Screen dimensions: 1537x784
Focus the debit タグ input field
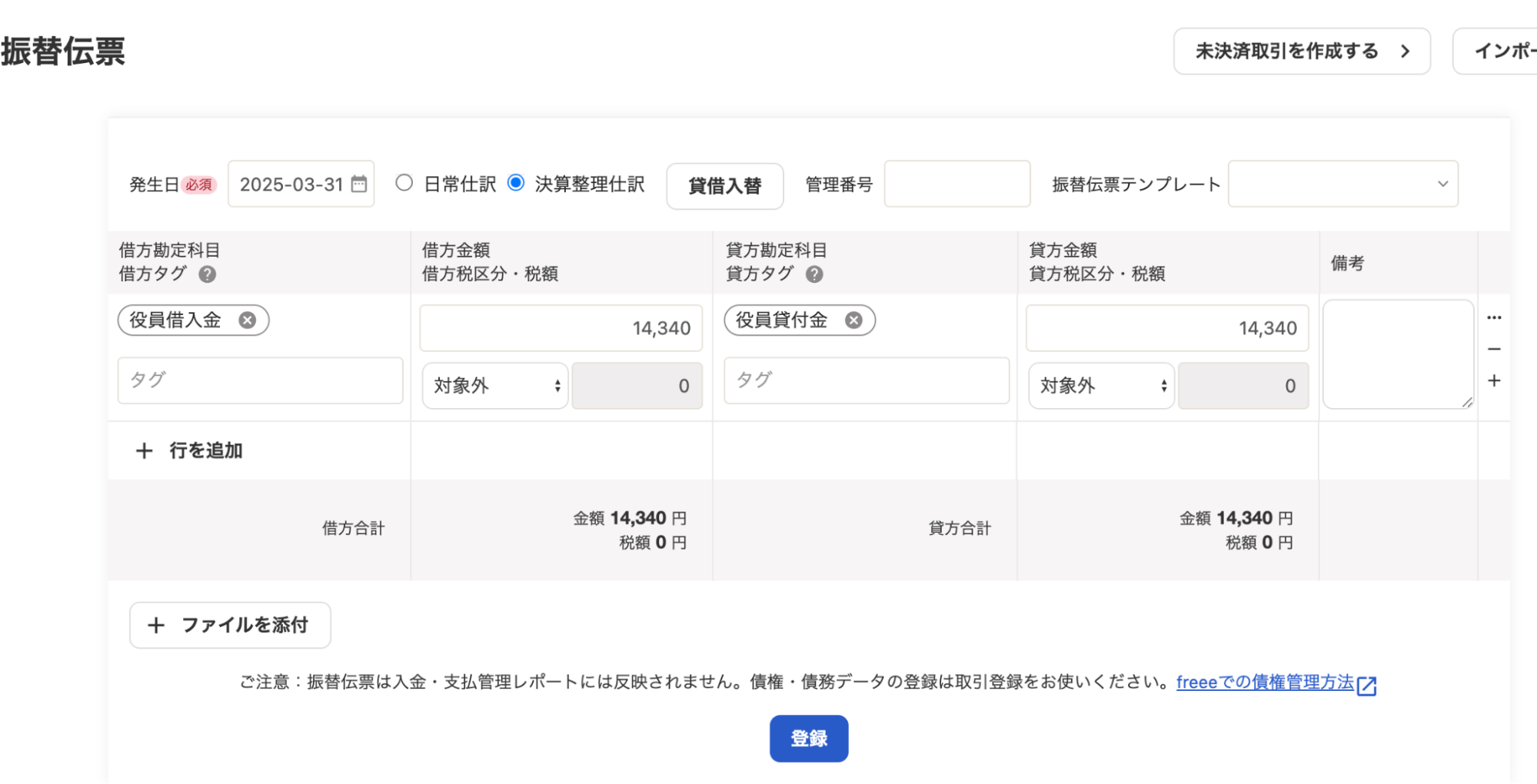point(260,380)
